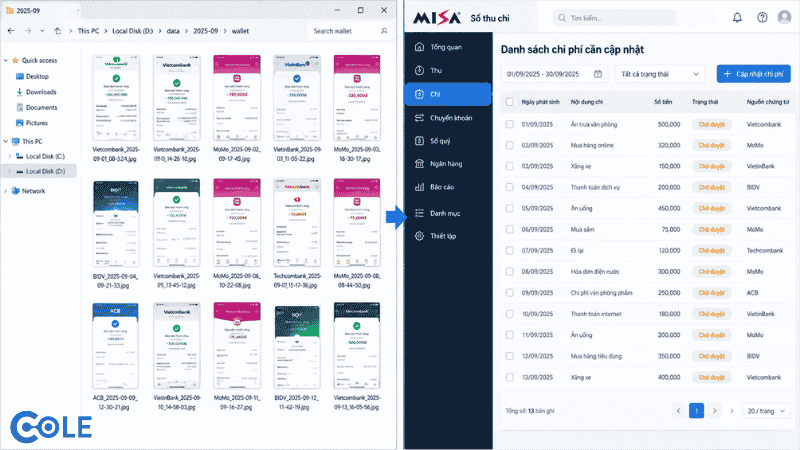
Task: Click the Tìm kiếm search field in MISA
Action: [614, 18]
